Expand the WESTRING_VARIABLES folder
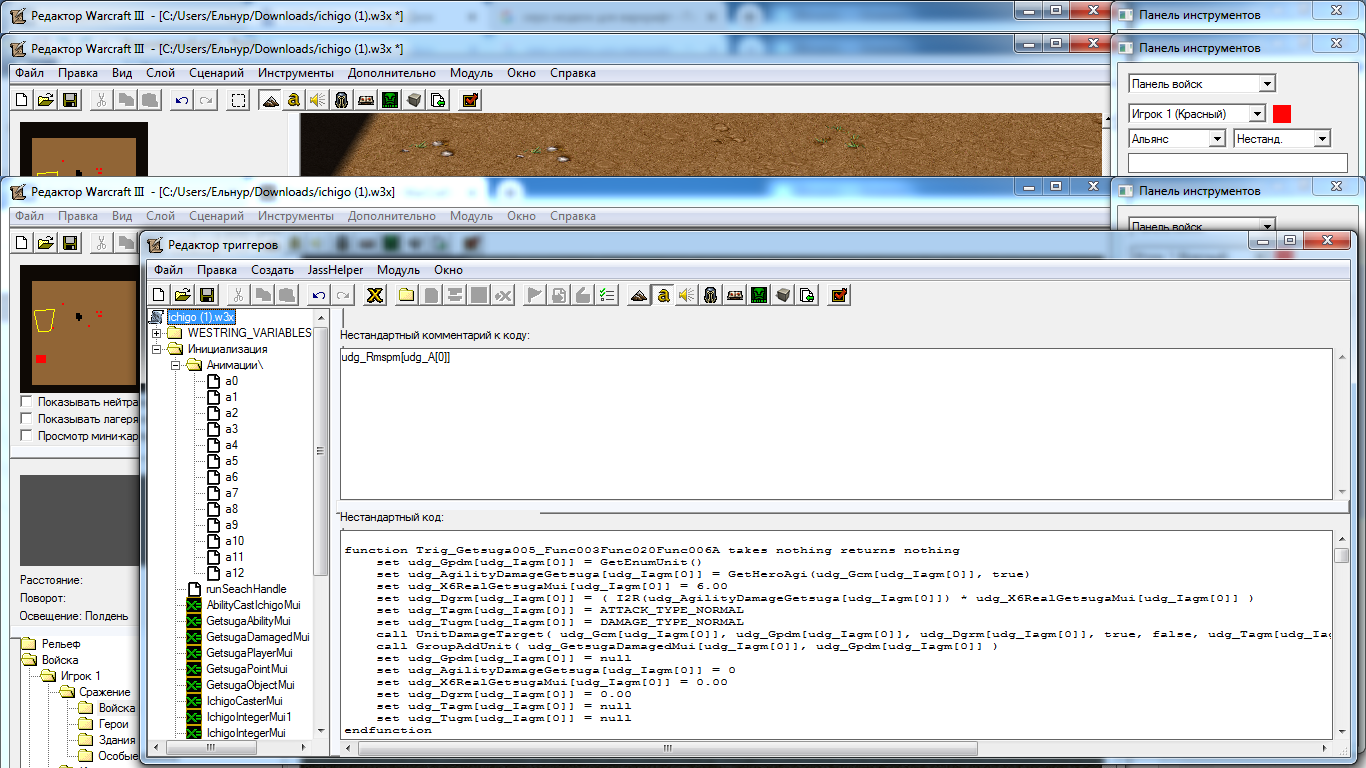The width and height of the screenshot is (1366, 768). tap(157, 333)
